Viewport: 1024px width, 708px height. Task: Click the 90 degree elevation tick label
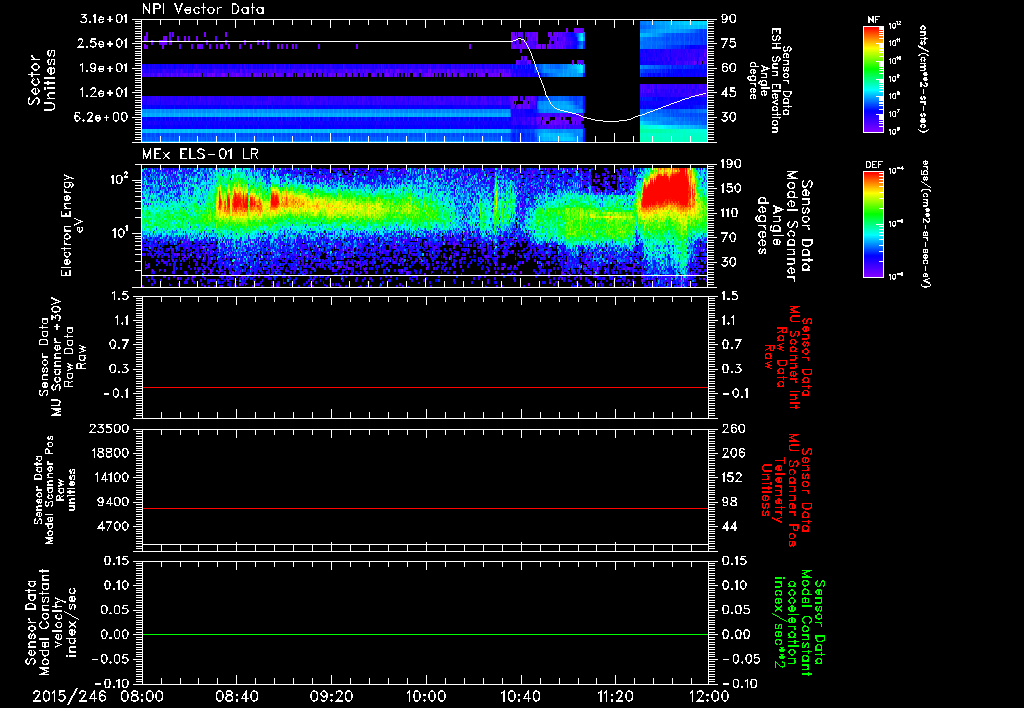(x=729, y=18)
